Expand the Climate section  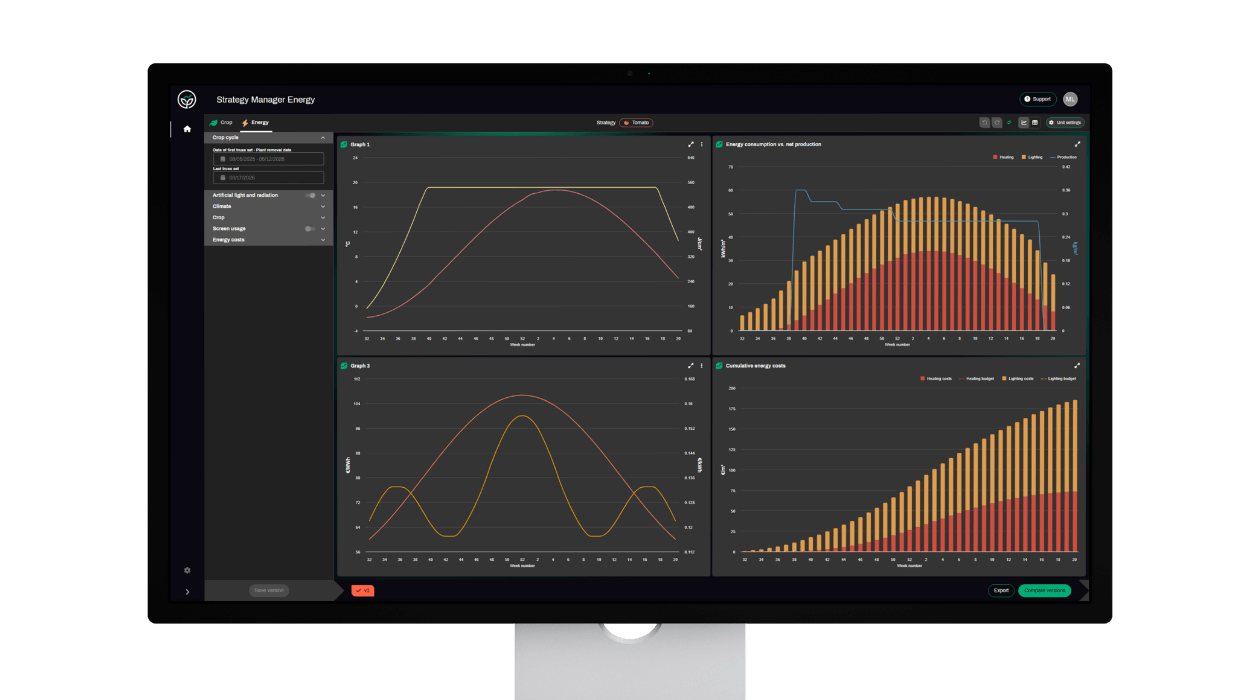323,206
